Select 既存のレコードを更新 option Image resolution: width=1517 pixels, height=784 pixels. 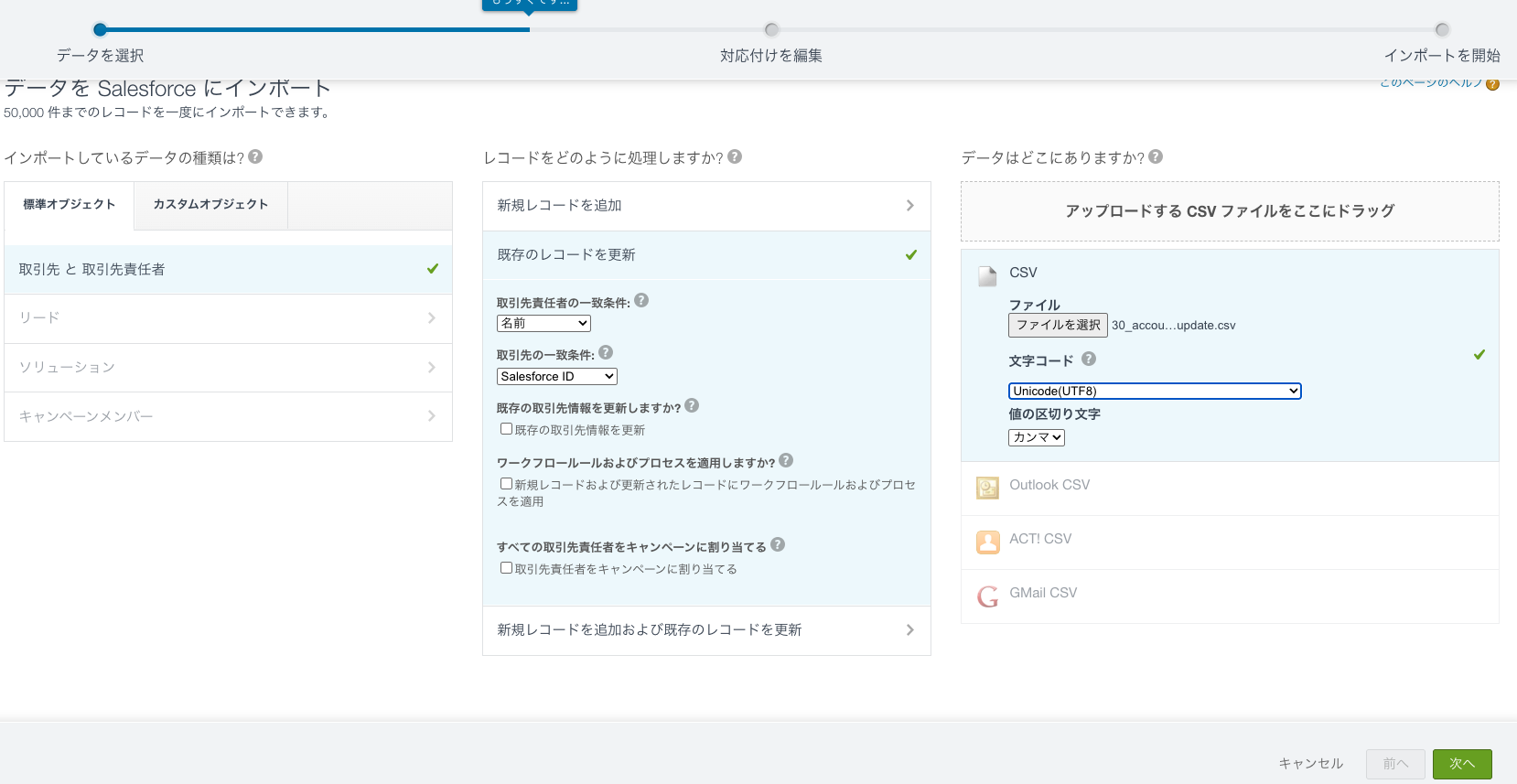706,255
